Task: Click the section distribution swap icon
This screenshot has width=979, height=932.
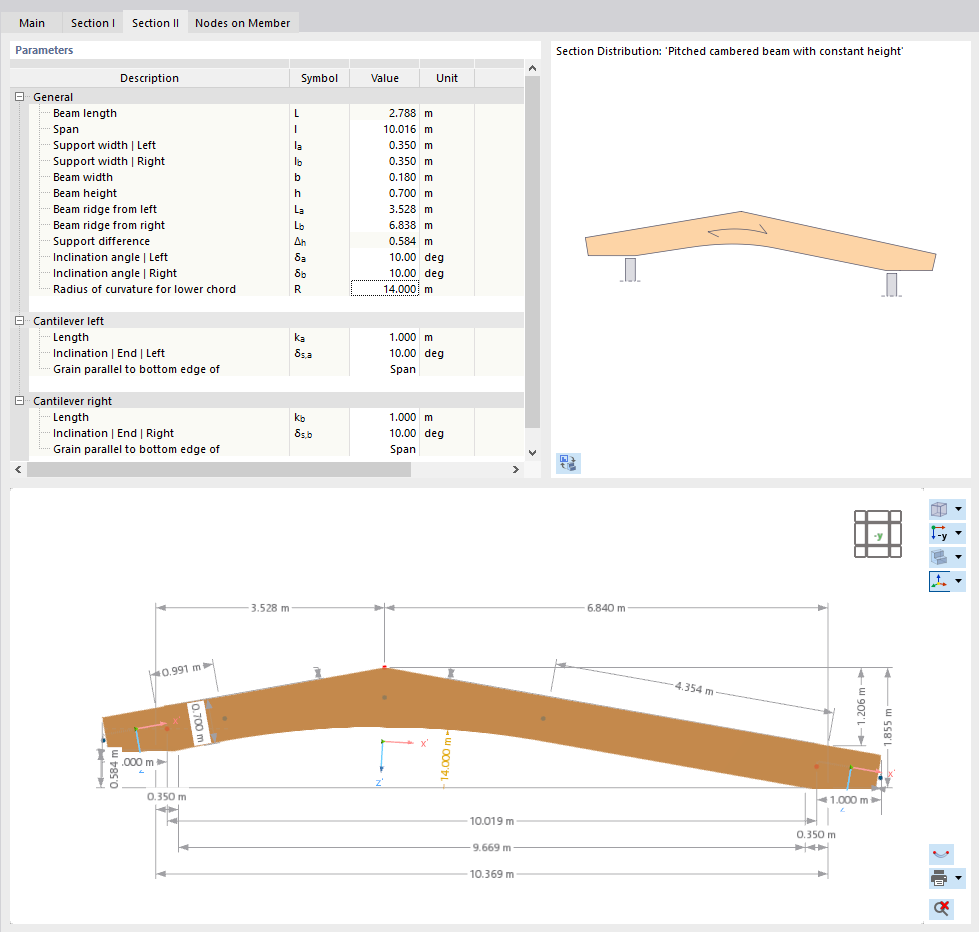Action: pos(568,463)
